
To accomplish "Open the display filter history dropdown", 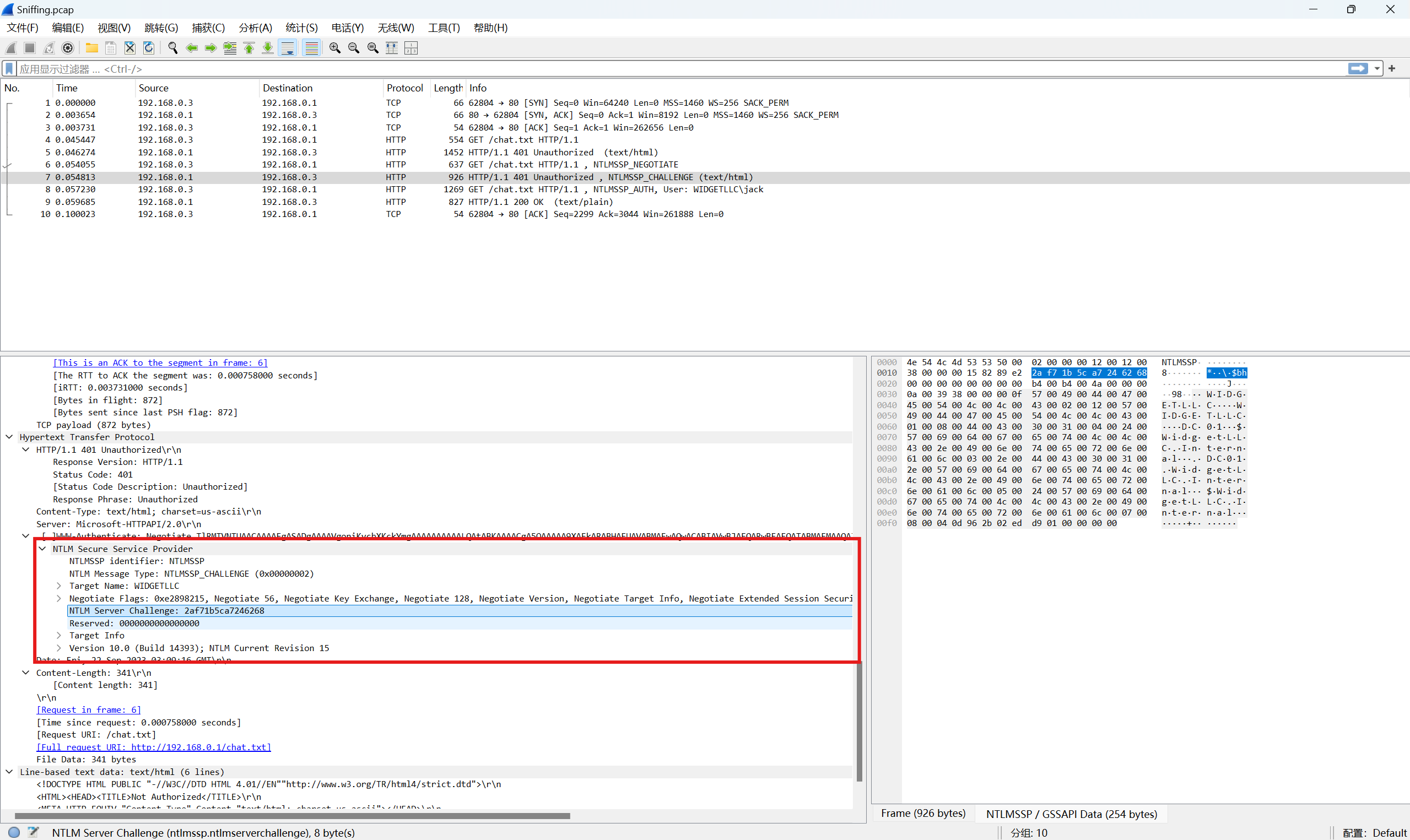I will click(1376, 68).
